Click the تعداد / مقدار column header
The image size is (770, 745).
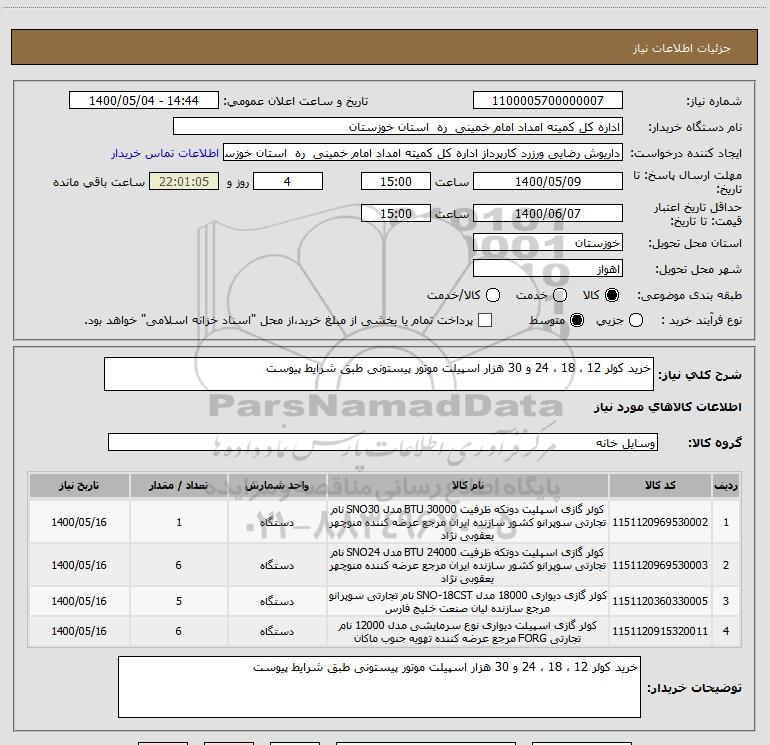point(179,486)
